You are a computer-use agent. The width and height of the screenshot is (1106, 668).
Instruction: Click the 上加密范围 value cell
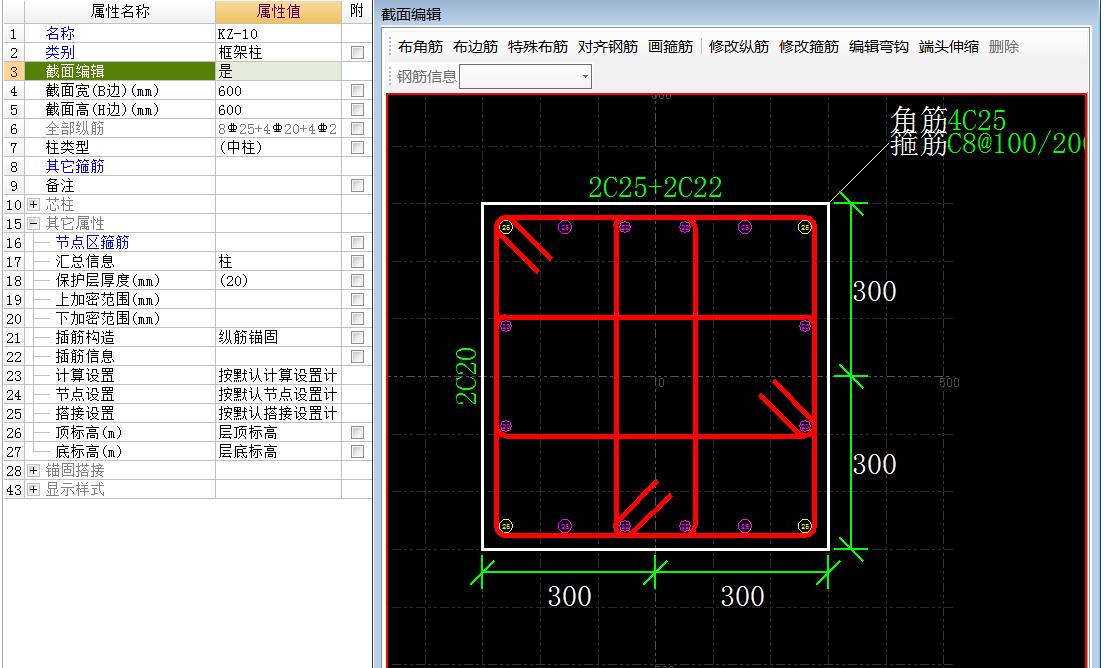(x=279, y=300)
